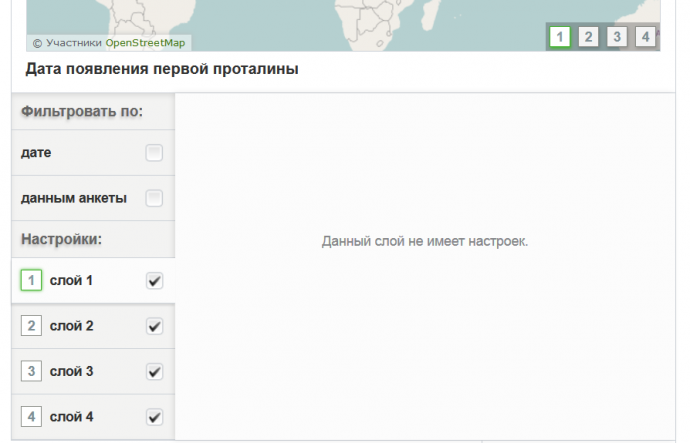The image size is (690, 443).
Task: Enable filtering by данным анкеты checkbox
Action: (x=154, y=198)
